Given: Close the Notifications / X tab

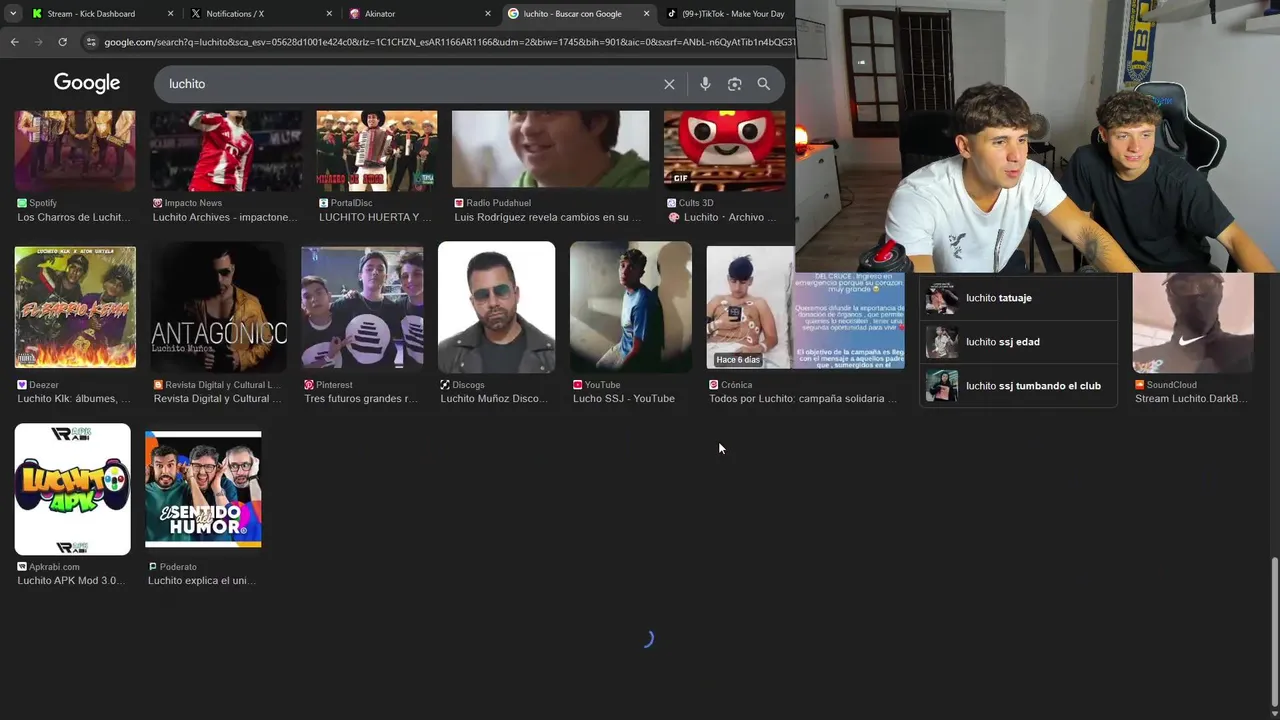Looking at the screenshot, I should coord(329,14).
